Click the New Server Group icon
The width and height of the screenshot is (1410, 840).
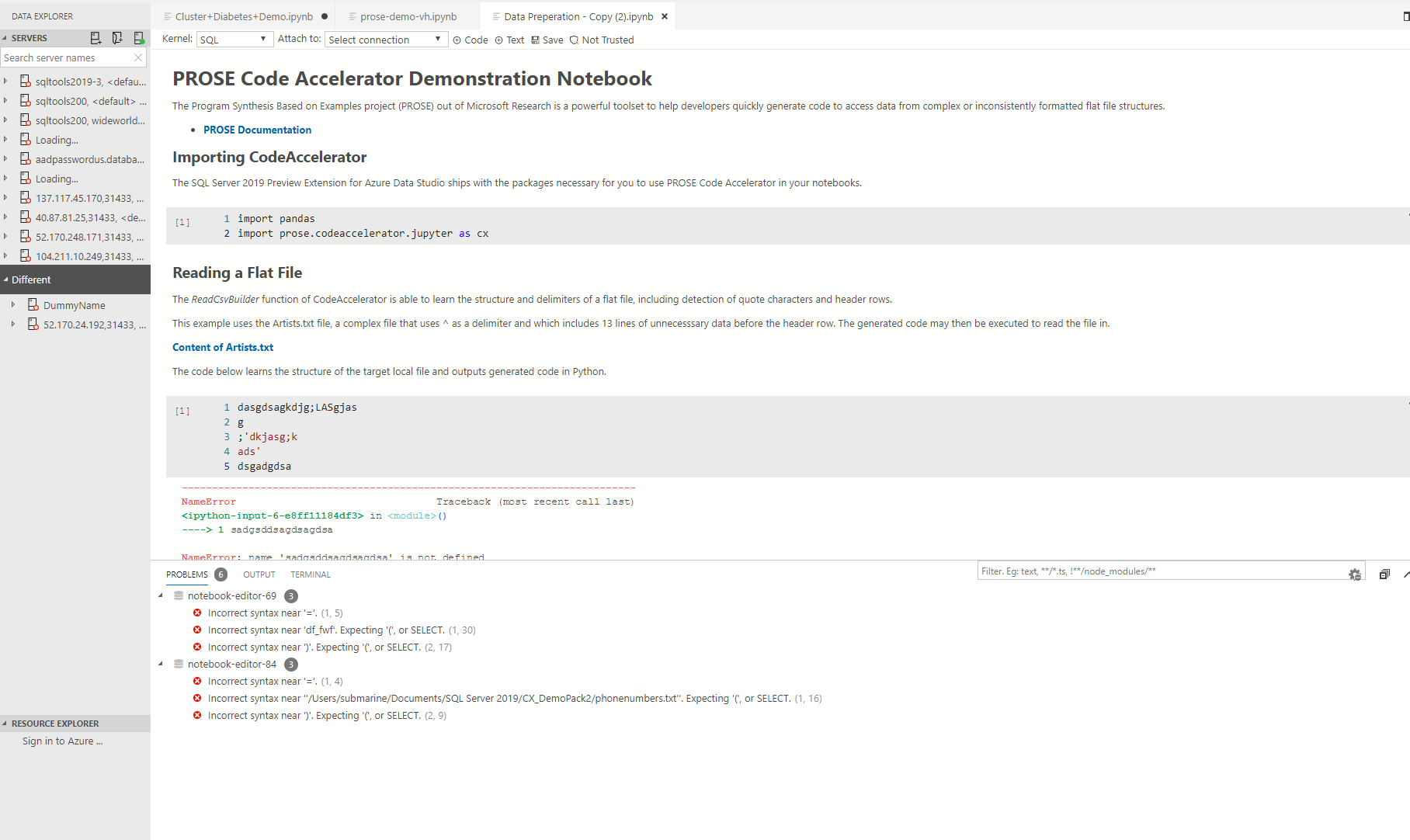[117, 38]
